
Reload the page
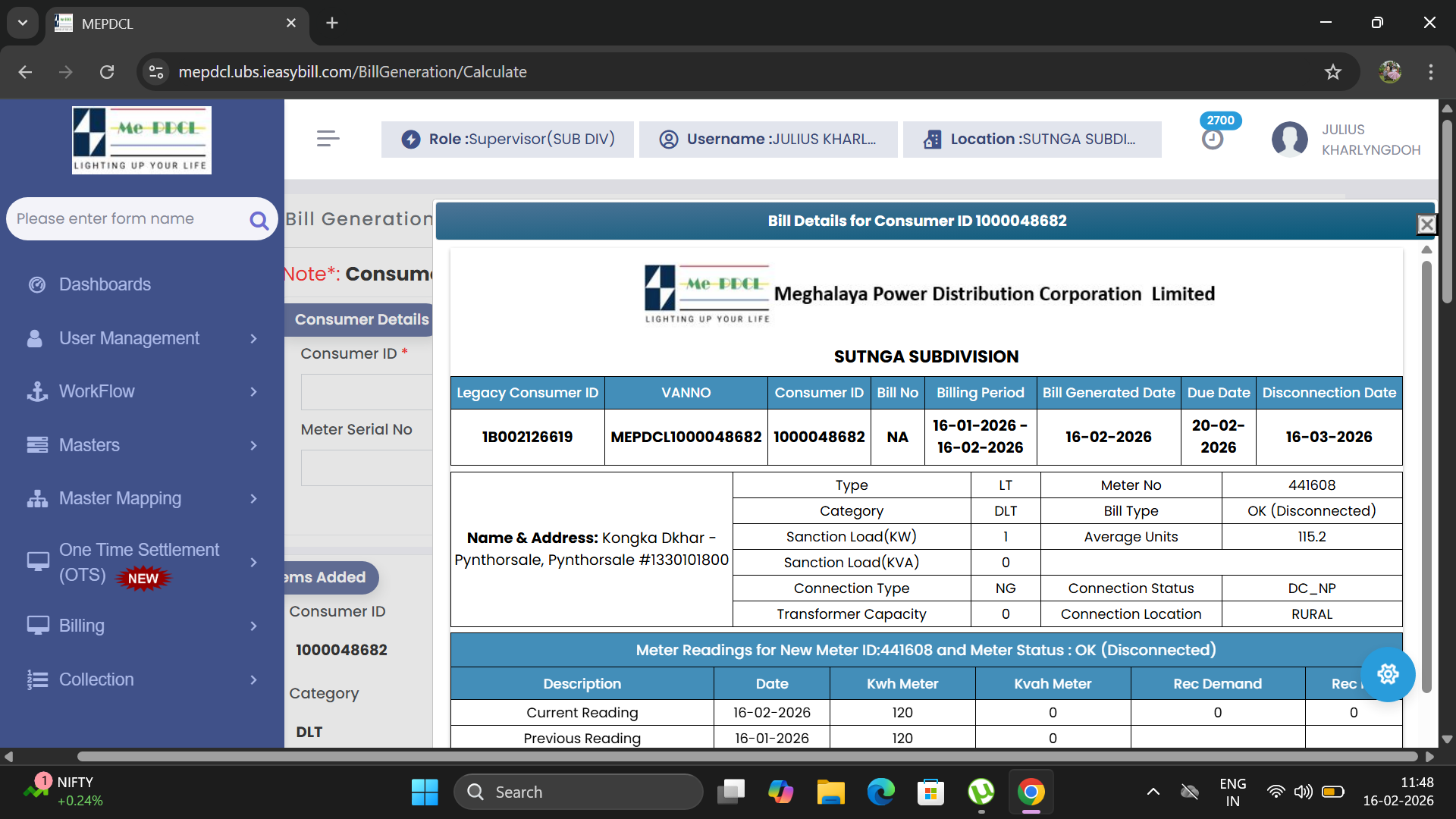(107, 72)
